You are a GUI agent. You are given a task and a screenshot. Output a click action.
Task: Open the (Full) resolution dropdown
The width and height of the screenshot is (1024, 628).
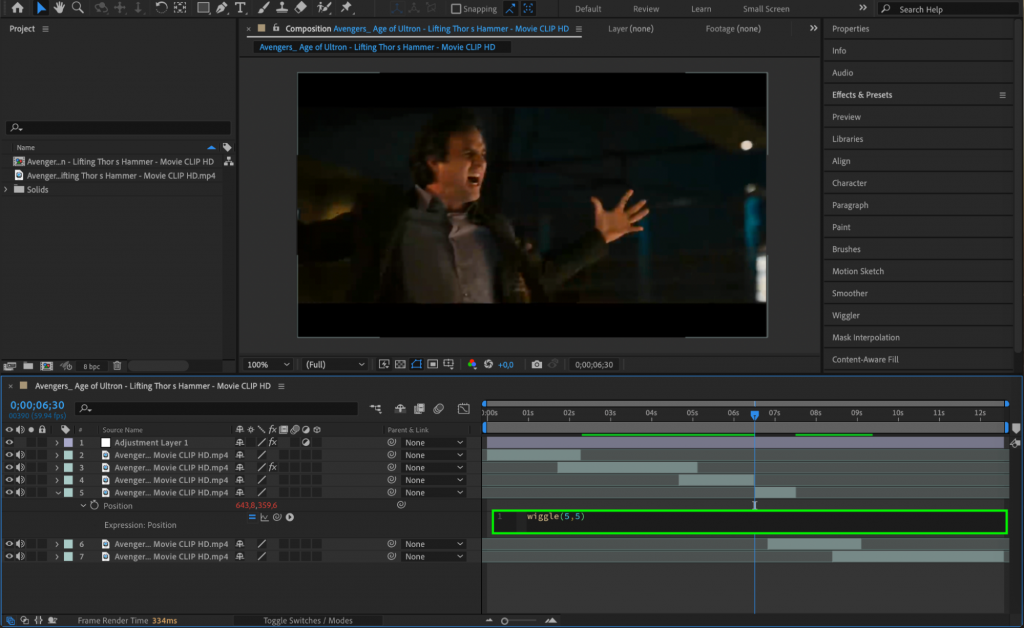[333, 364]
